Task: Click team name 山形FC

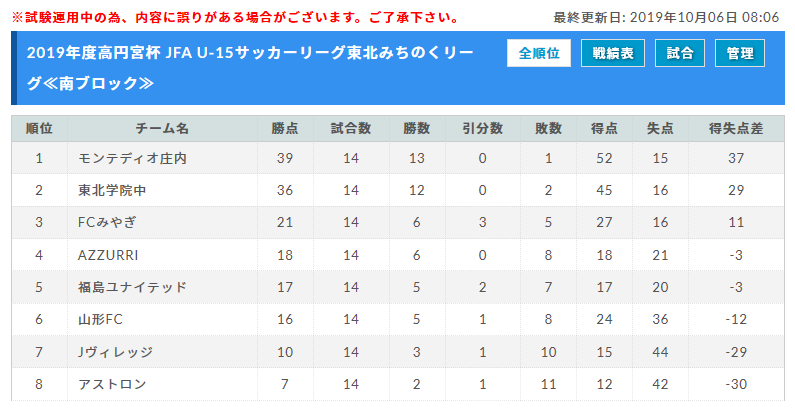Action: tap(100, 319)
